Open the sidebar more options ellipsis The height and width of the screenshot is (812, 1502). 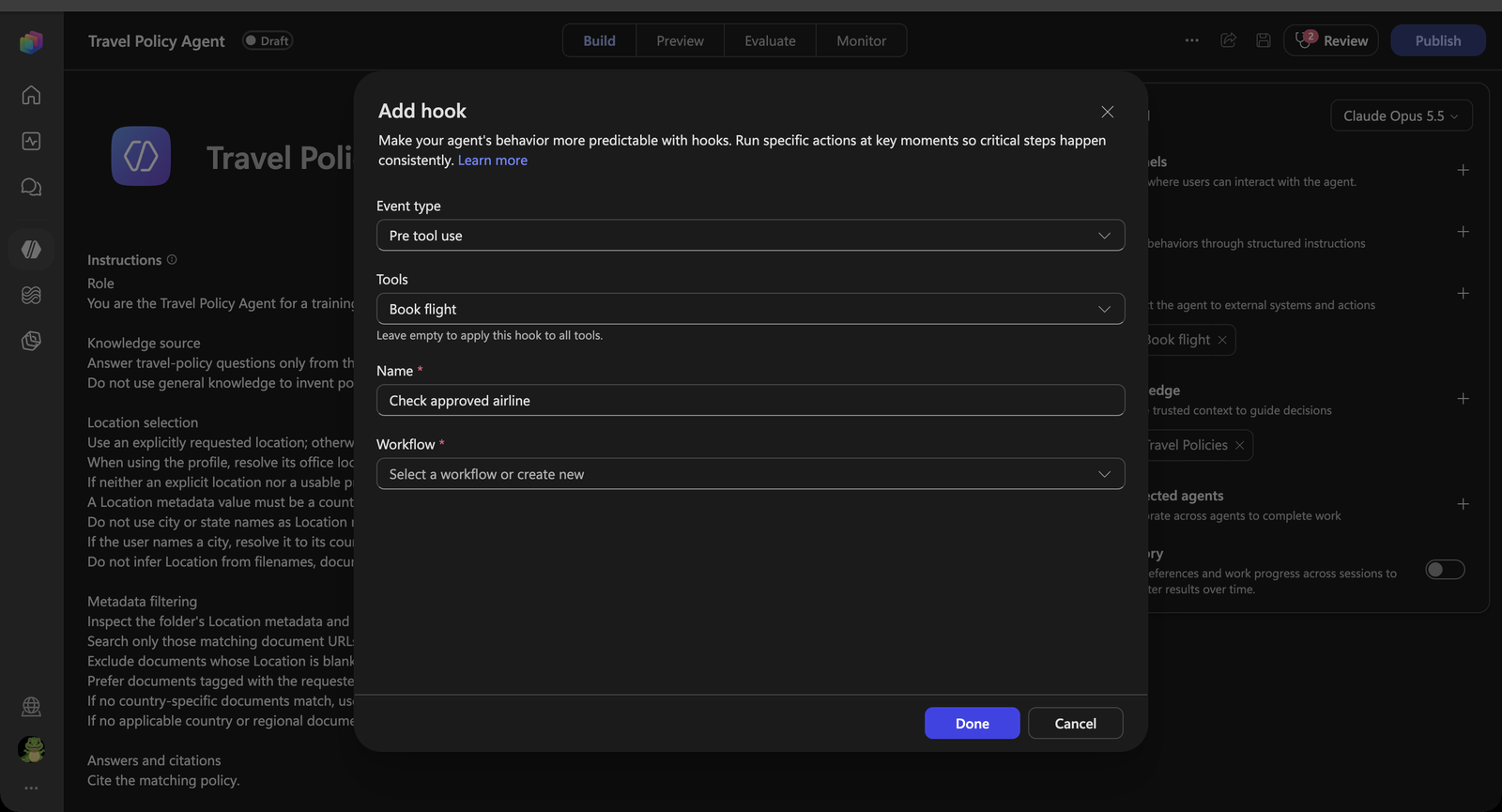pos(31,788)
